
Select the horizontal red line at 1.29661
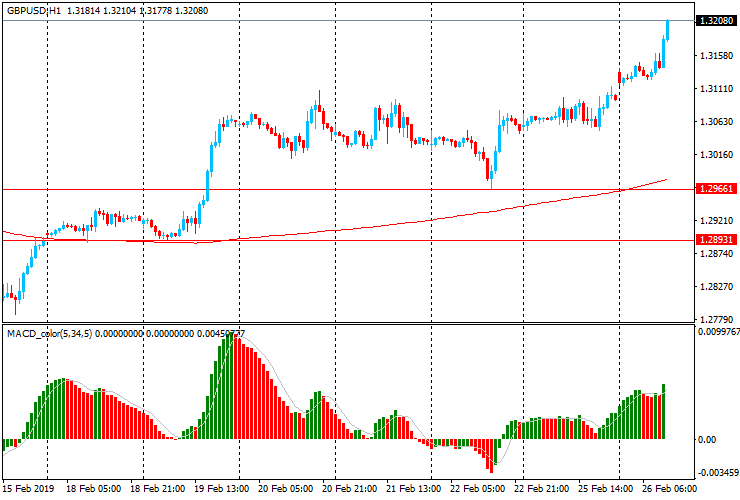[348, 189]
